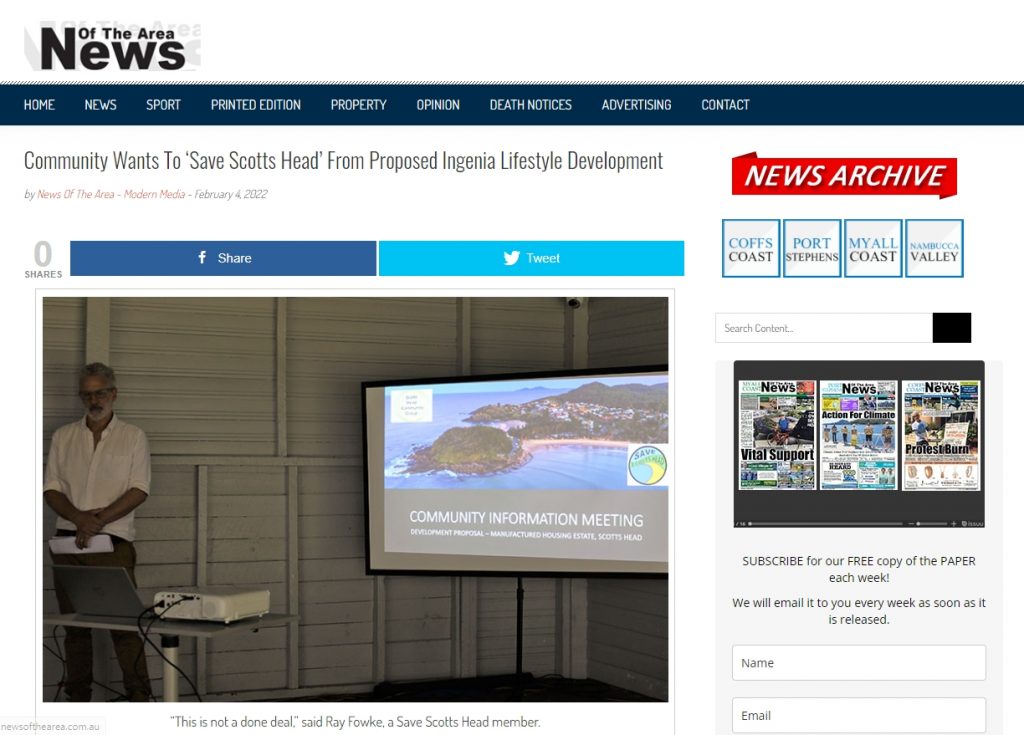1024x735 pixels.
Task: Click the Facebook f icon
Action: pos(202,257)
